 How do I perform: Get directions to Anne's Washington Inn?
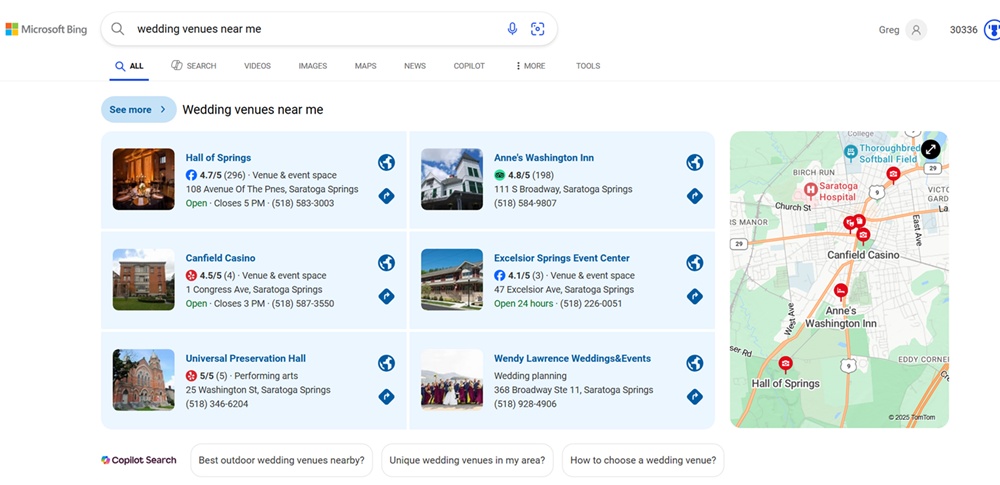(695, 196)
